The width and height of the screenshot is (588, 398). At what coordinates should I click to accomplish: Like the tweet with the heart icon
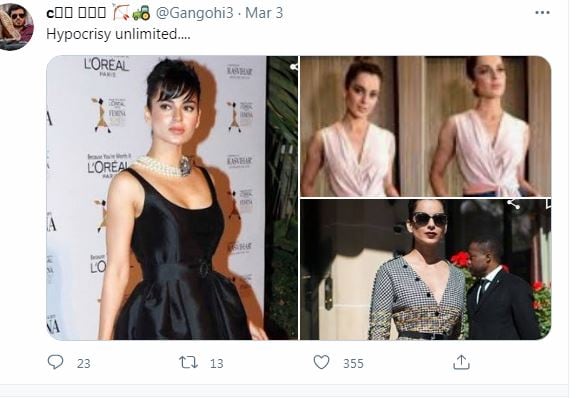click(321, 362)
